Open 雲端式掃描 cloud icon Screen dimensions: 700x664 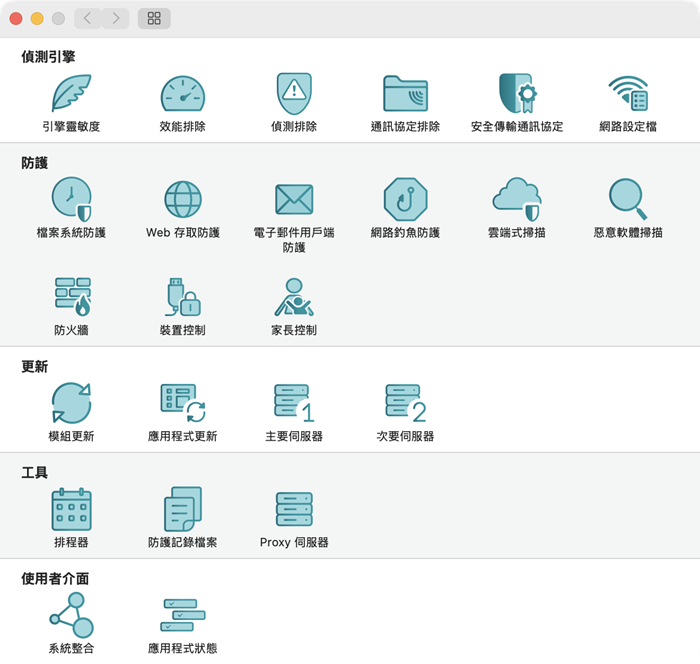pos(517,199)
